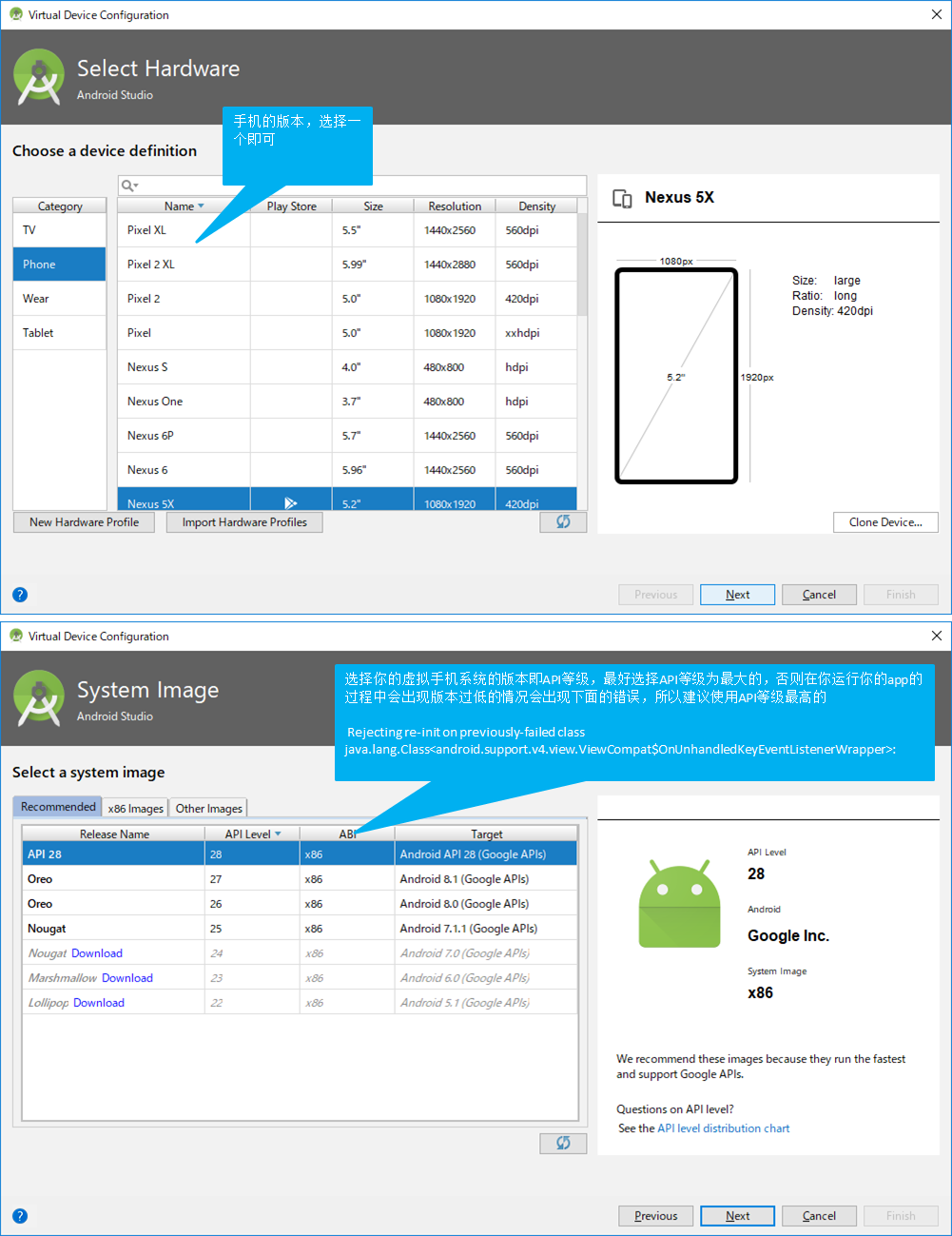
Task: Select Nexus S device row
Action: pyautogui.click(x=347, y=367)
